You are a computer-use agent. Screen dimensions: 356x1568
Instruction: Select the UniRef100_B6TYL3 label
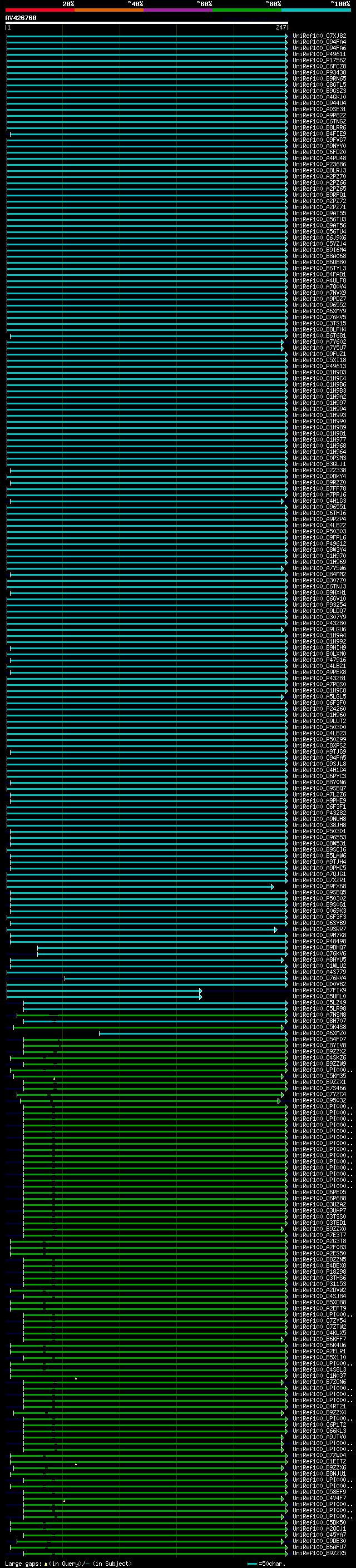click(x=319, y=269)
